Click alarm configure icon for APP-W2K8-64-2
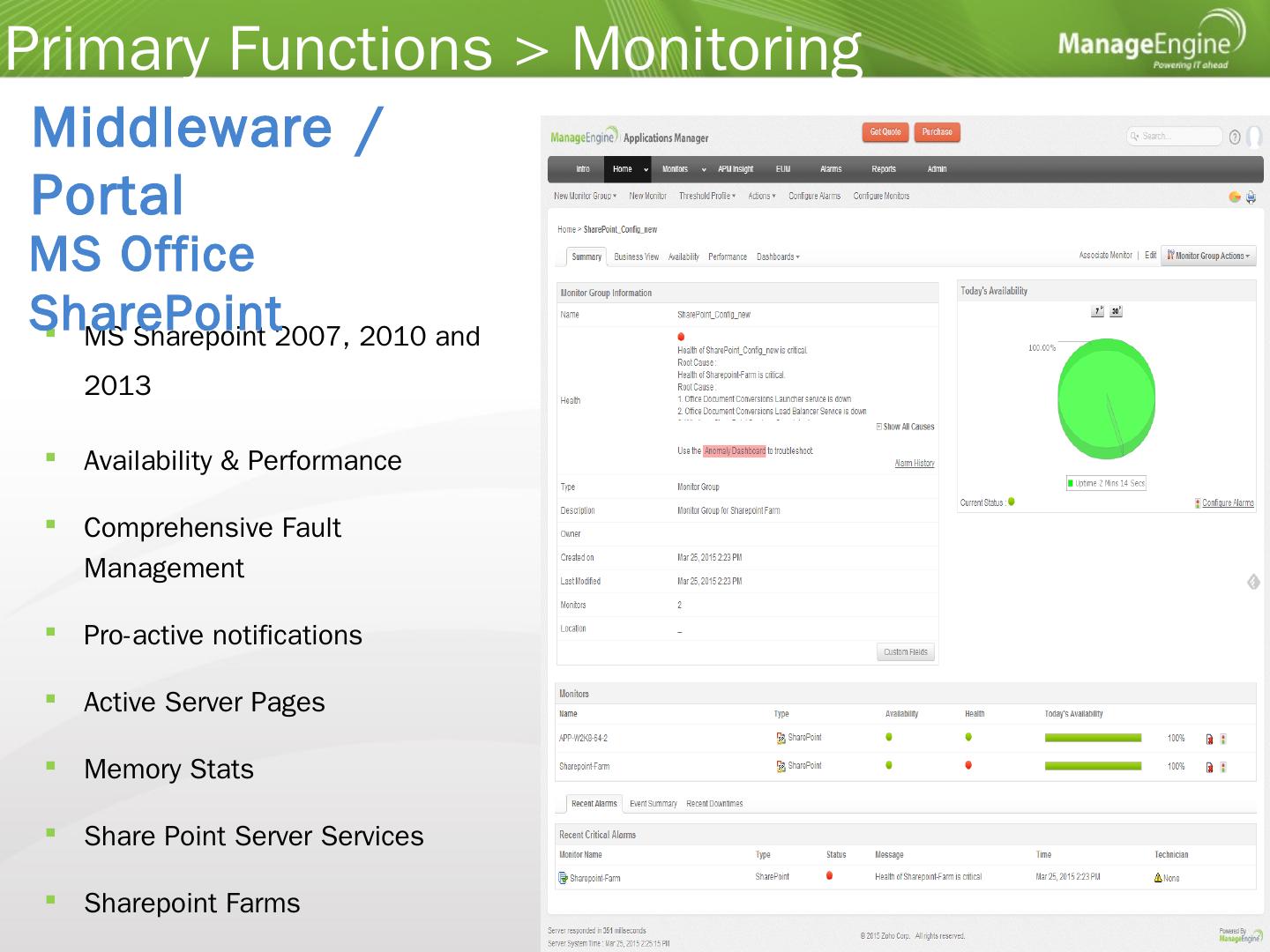Image resolution: width=1270 pixels, height=952 pixels. click(x=1223, y=739)
